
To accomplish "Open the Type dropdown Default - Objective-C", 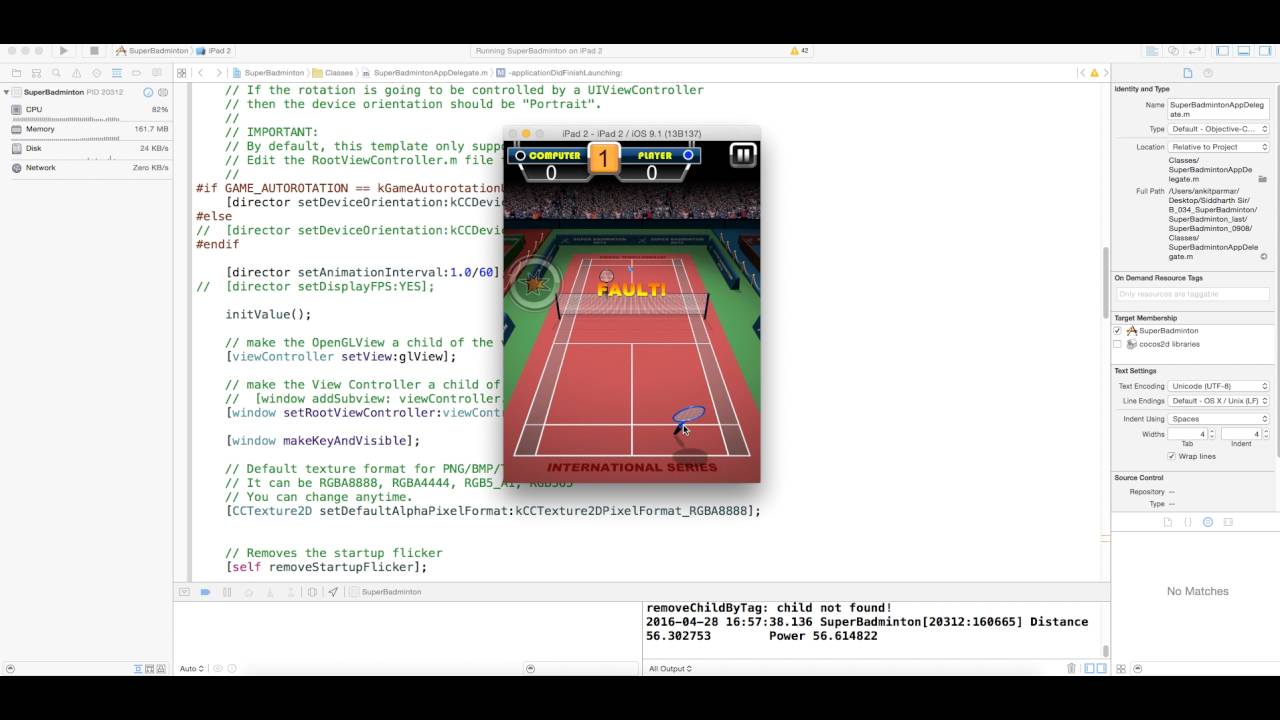I will pos(1218,129).
